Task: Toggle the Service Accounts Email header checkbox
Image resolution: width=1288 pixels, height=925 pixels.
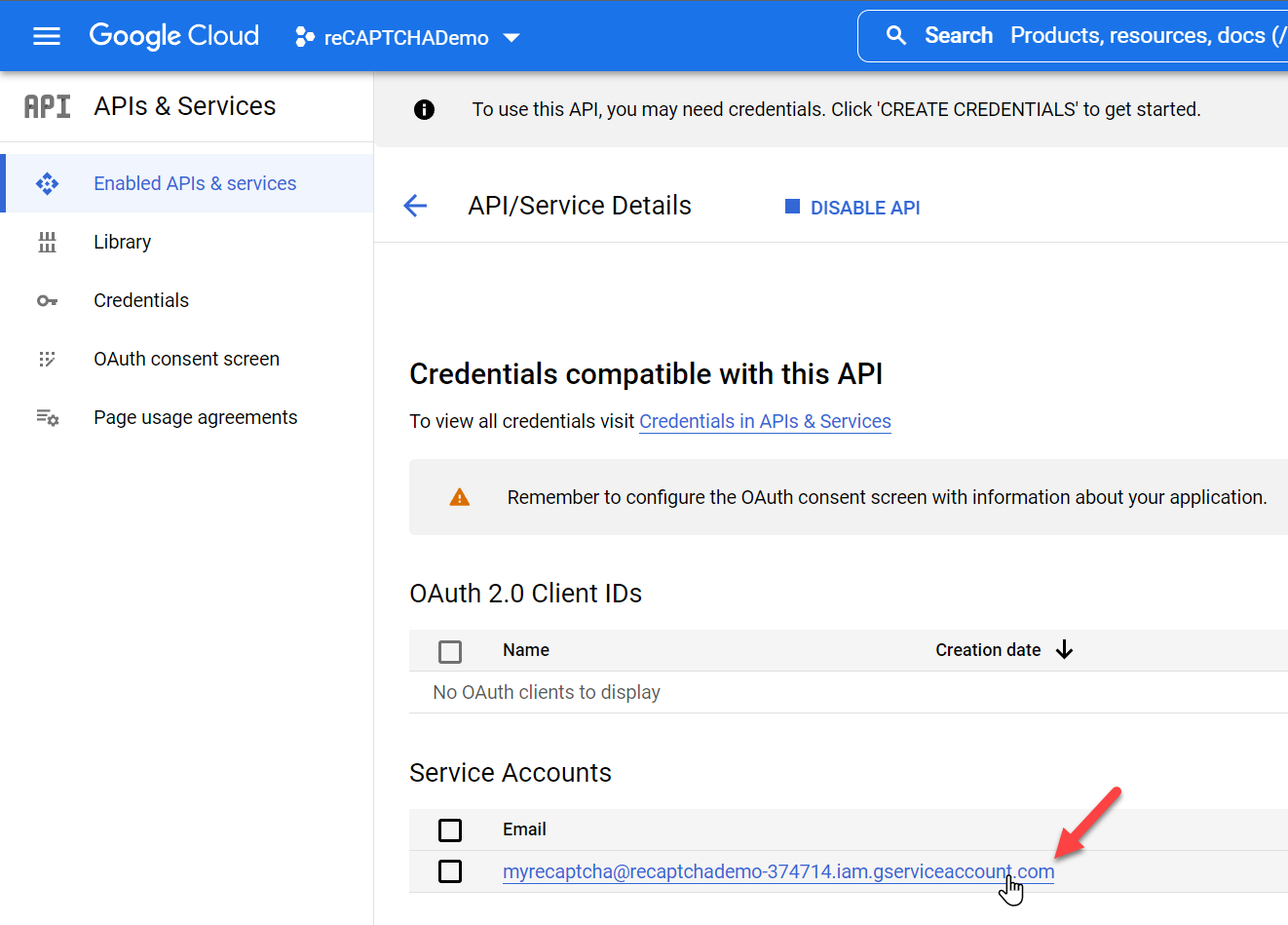Action: [x=449, y=829]
